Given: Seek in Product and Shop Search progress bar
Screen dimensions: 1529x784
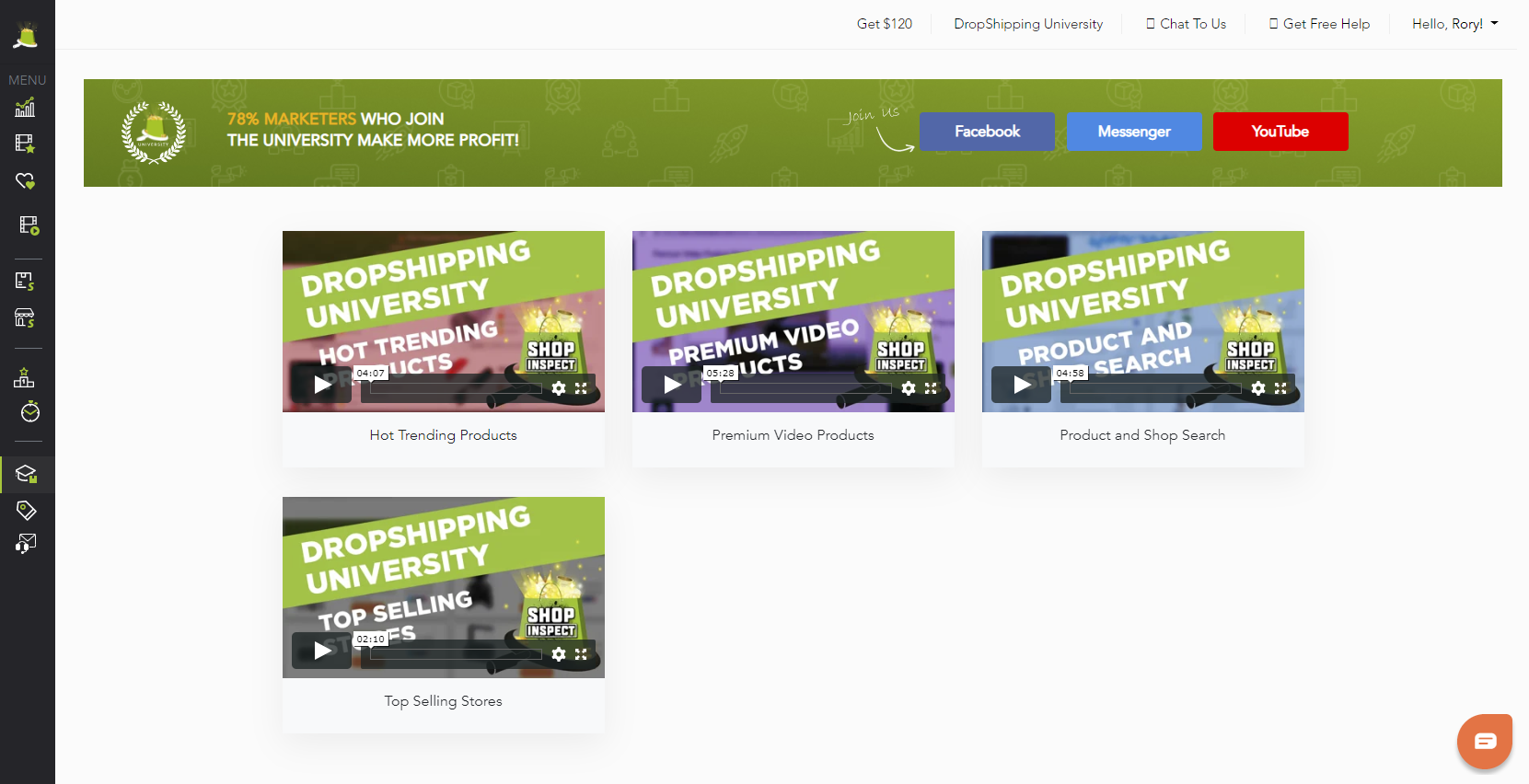Looking at the screenshot, I should [1155, 388].
